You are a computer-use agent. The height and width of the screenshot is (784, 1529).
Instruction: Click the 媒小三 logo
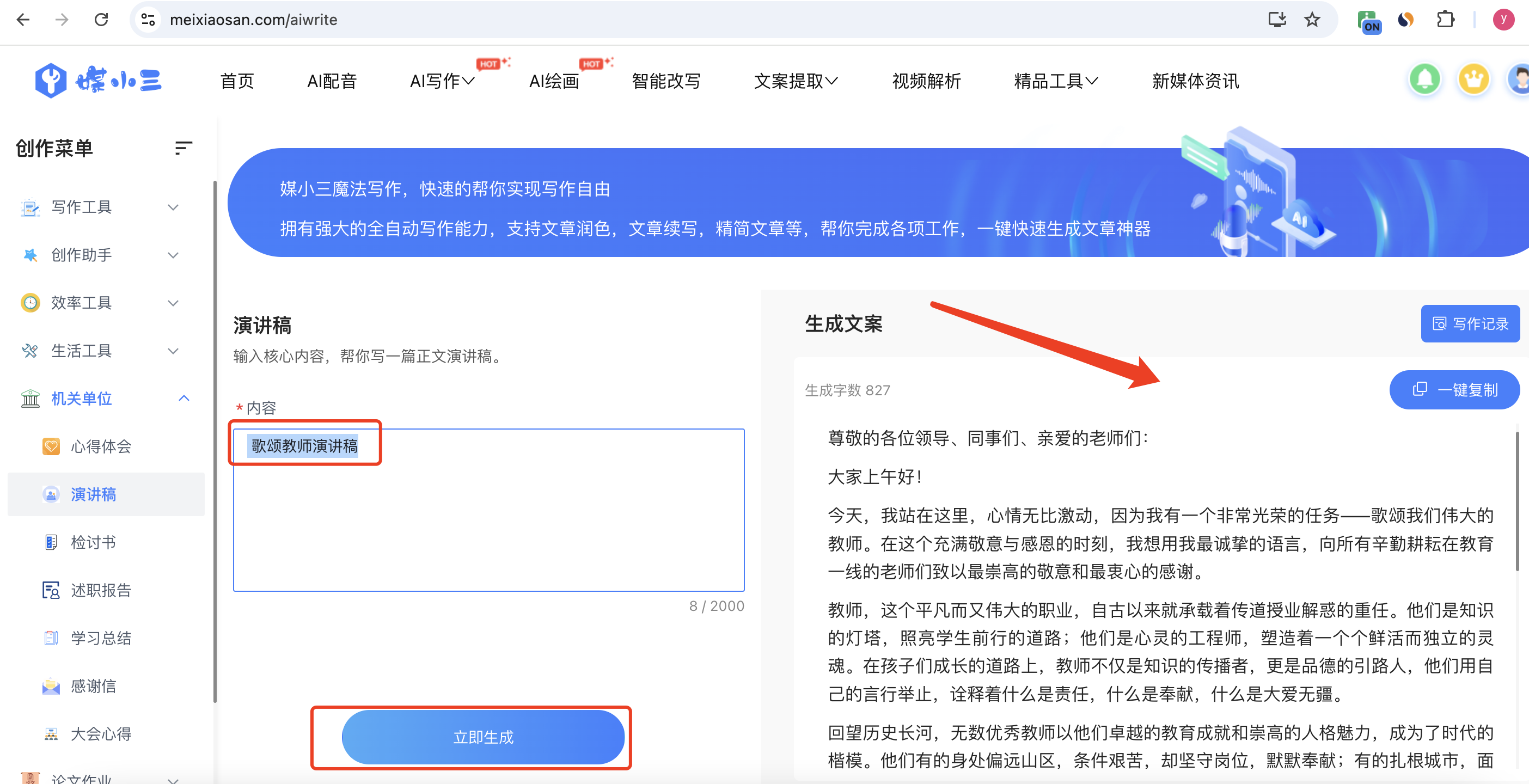point(99,80)
